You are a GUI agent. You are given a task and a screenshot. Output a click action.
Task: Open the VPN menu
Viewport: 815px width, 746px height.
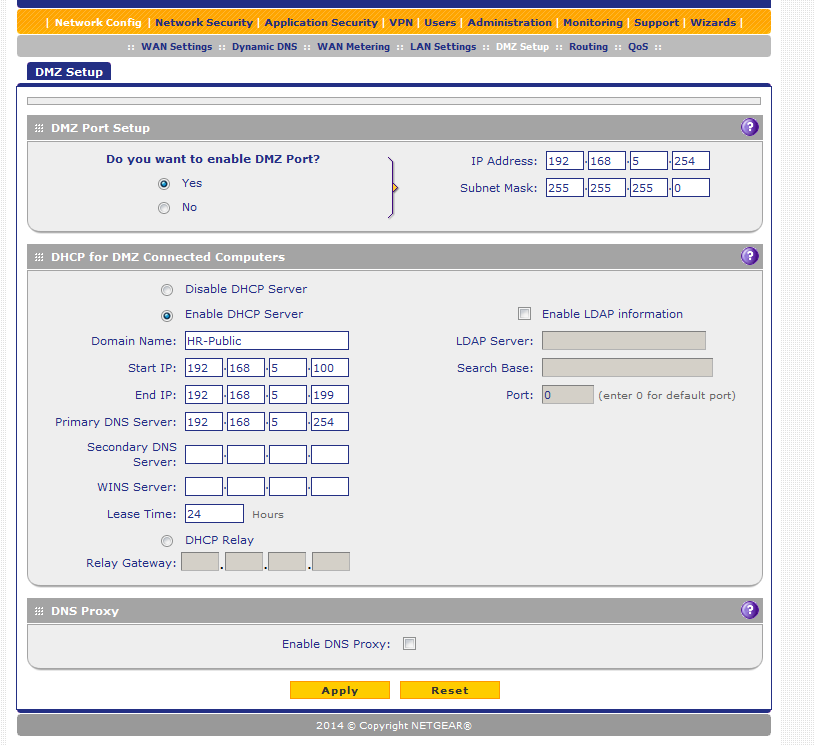point(400,22)
